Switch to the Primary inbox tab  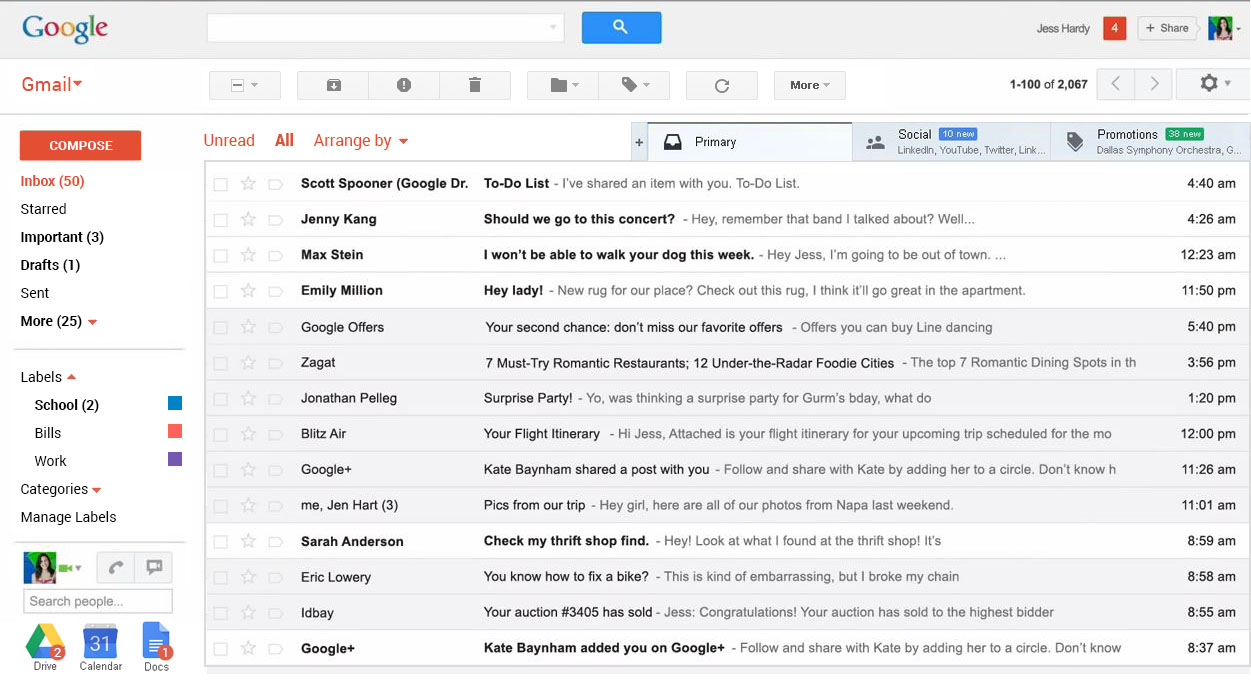click(x=750, y=142)
